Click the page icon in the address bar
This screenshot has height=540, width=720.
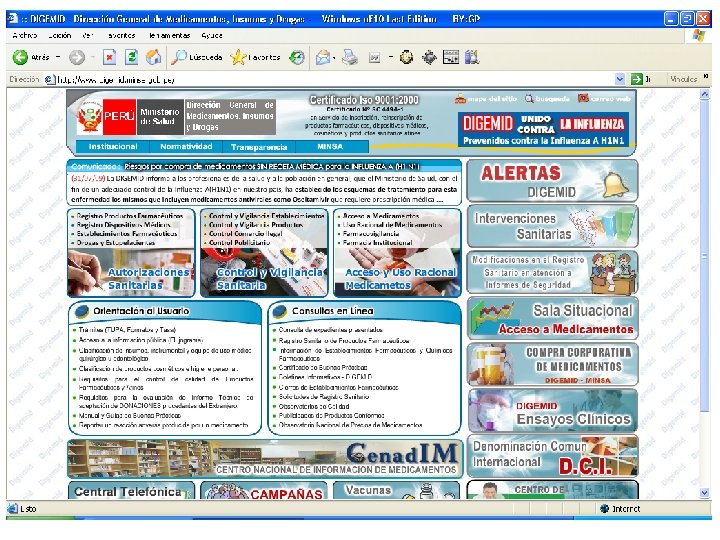[x=49, y=79]
